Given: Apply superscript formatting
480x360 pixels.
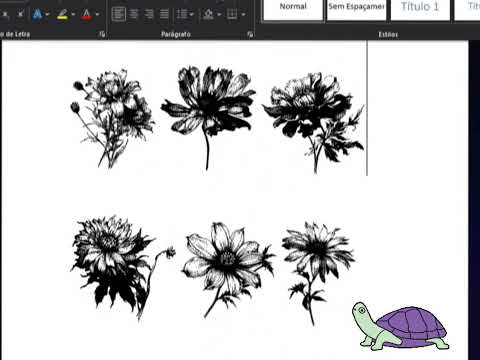Looking at the screenshot, I should click(x=20, y=14).
